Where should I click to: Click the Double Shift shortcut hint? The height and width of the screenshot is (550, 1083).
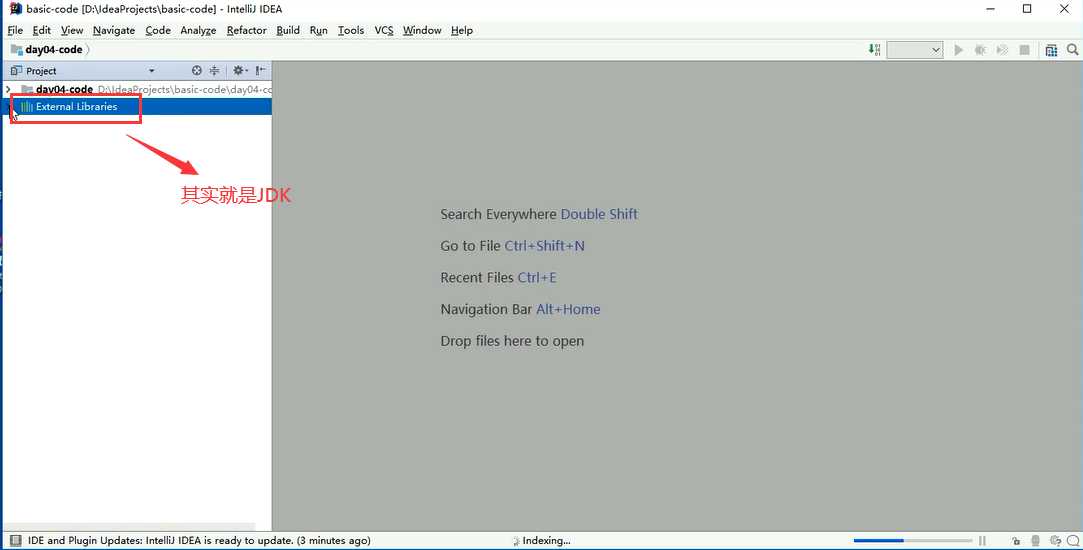click(599, 214)
